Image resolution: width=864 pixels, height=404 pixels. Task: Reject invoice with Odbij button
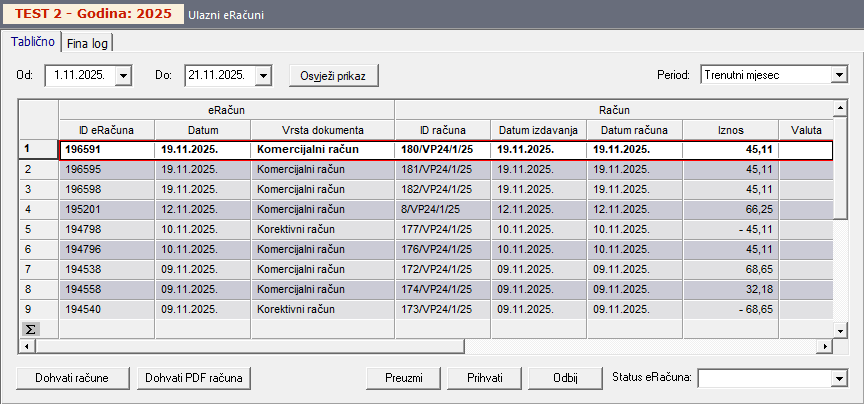coord(566,378)
